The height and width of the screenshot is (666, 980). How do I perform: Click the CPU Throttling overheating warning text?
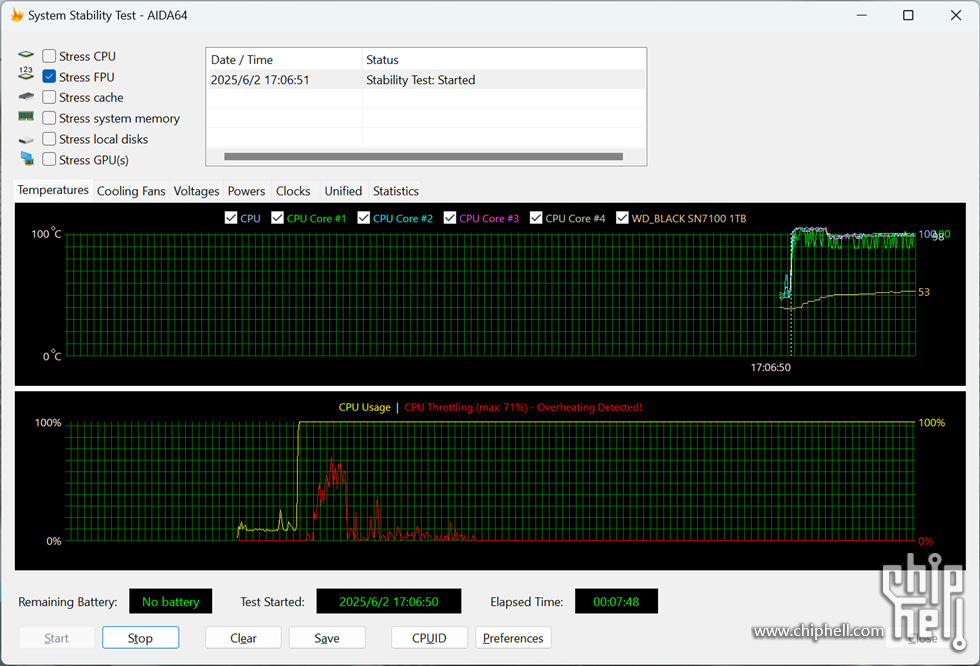(522, 407)
